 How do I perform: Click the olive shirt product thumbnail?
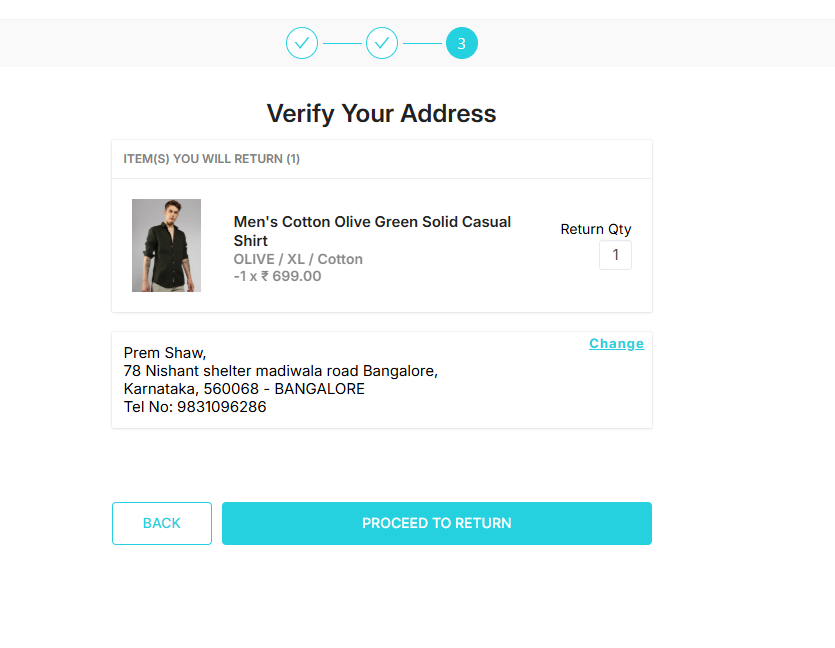(x=166, y=245)
